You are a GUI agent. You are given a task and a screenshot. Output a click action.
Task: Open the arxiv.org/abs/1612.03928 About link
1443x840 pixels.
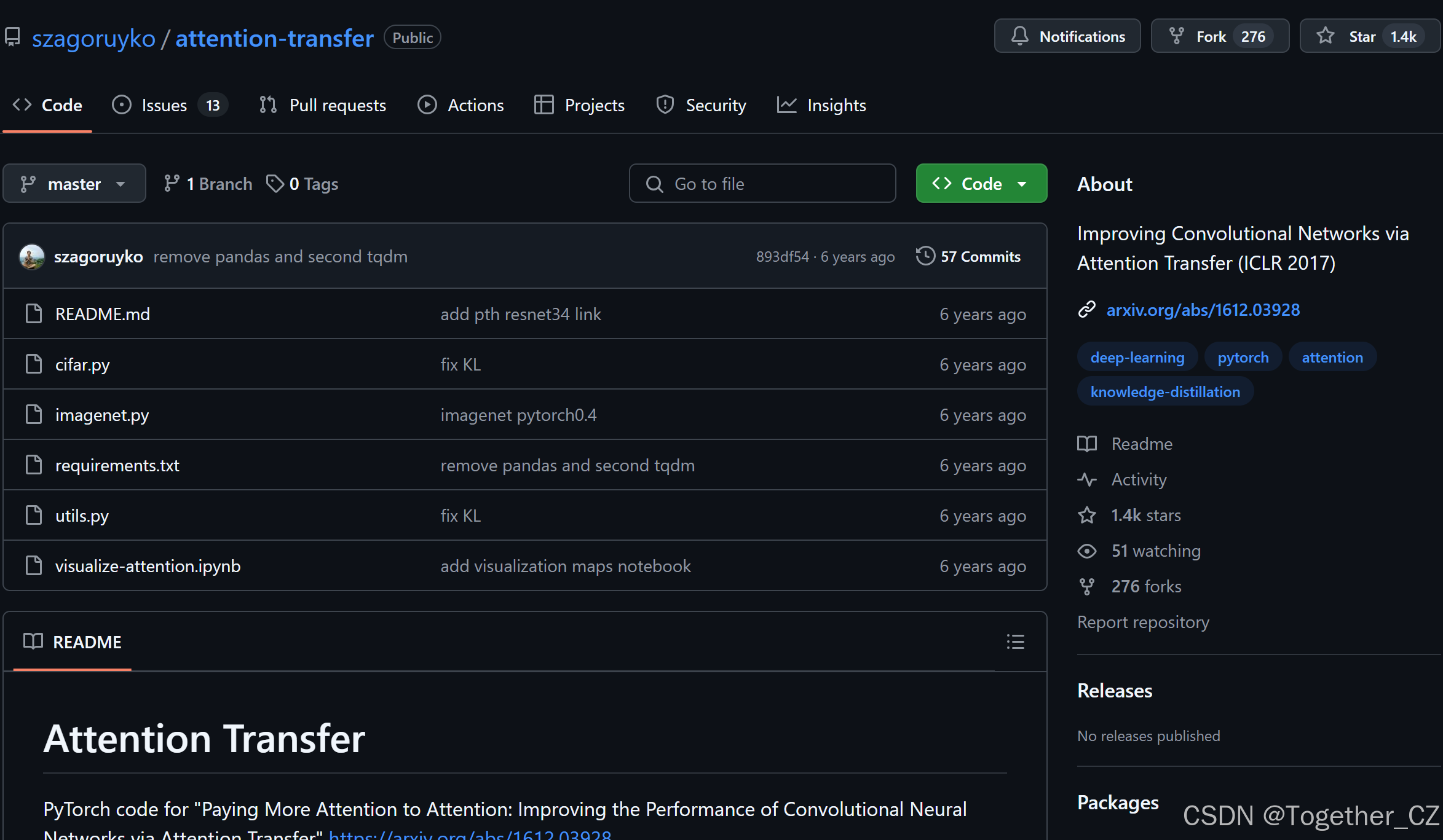[1203, 310]
